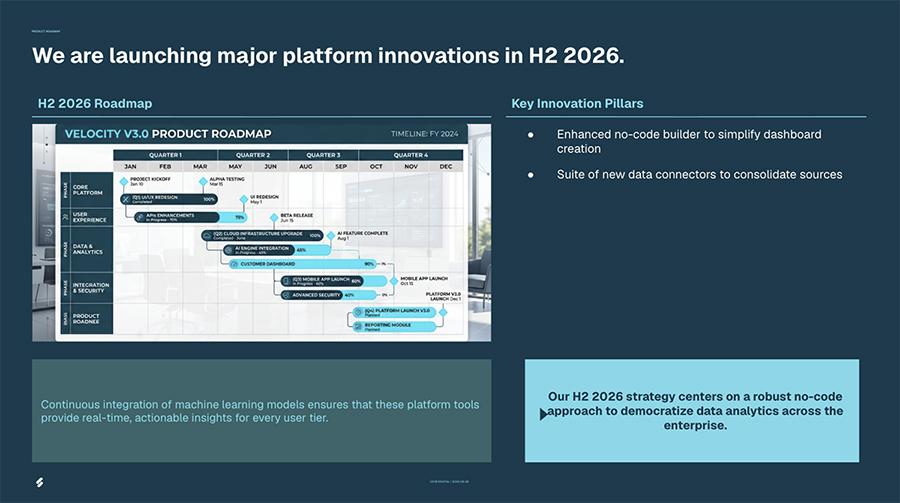Click the continuous integration of machine learning paragraph

[260, 411]
